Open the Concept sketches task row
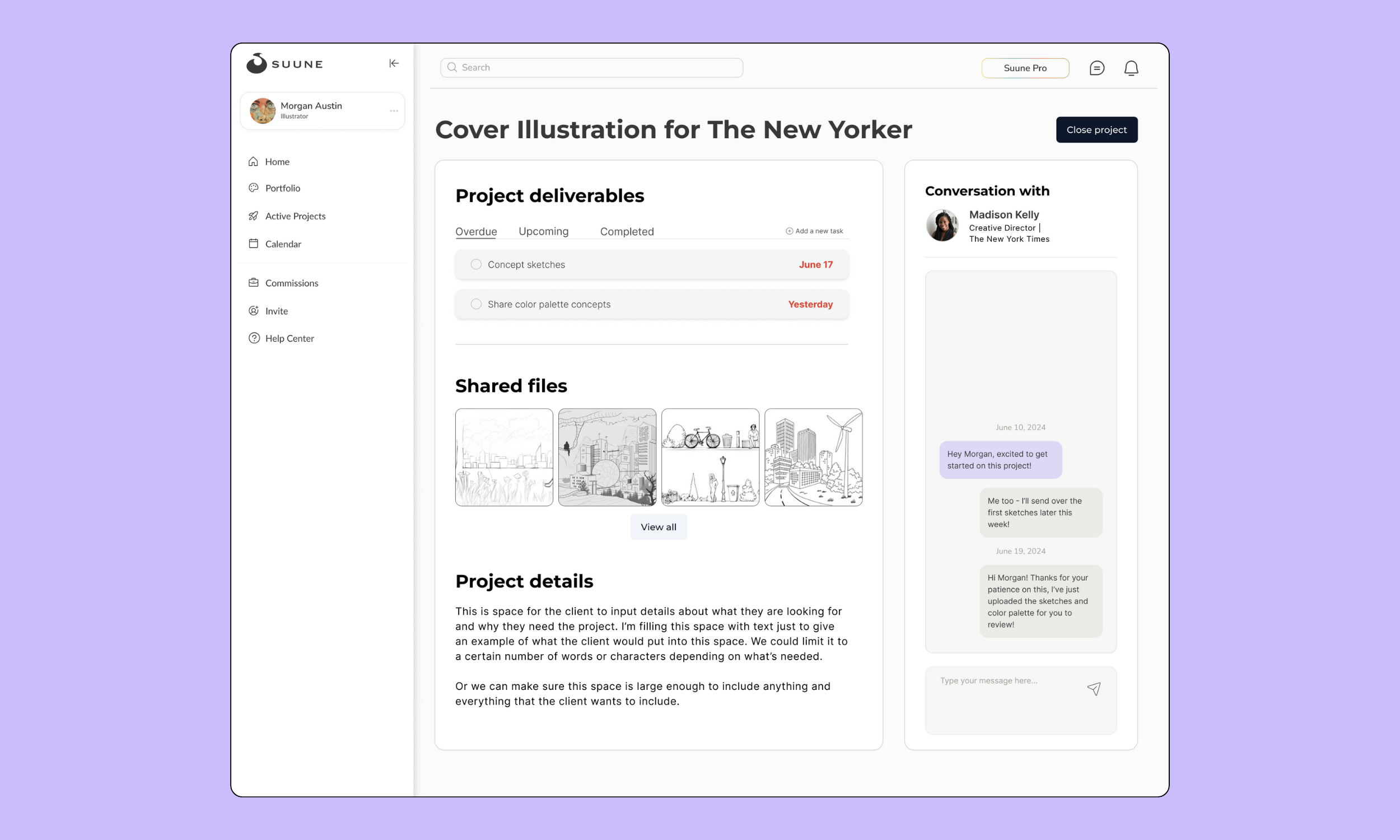Screen dimensions: 1400x840 coord(651,264)
